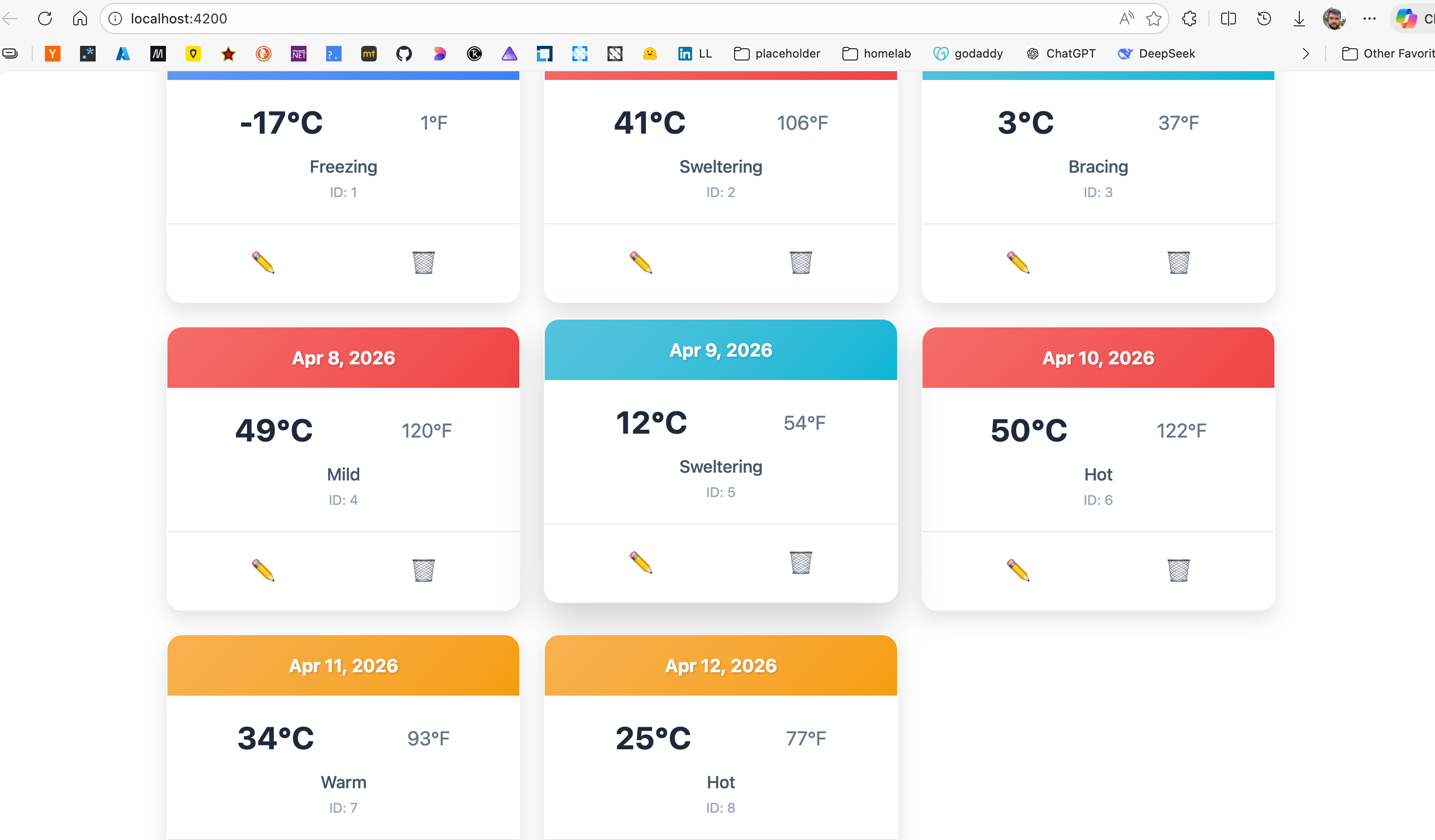Edit the Apr 8, 2026 forecast
Image resolution: width=1435 pixels, height=840 pixels.
263,570
